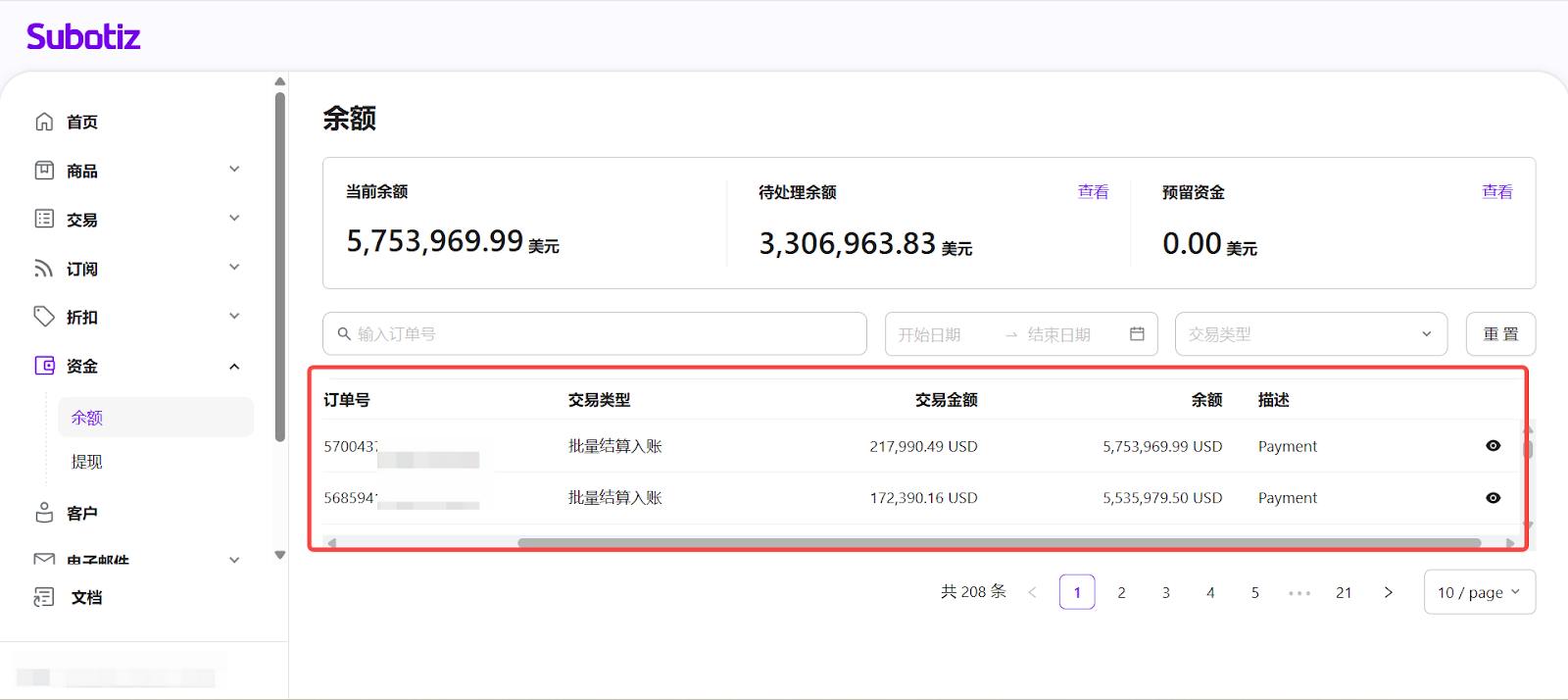Click the 输入订单号 search field
Viewport: 1568px width, 700px height.
[x=594, y=334]
